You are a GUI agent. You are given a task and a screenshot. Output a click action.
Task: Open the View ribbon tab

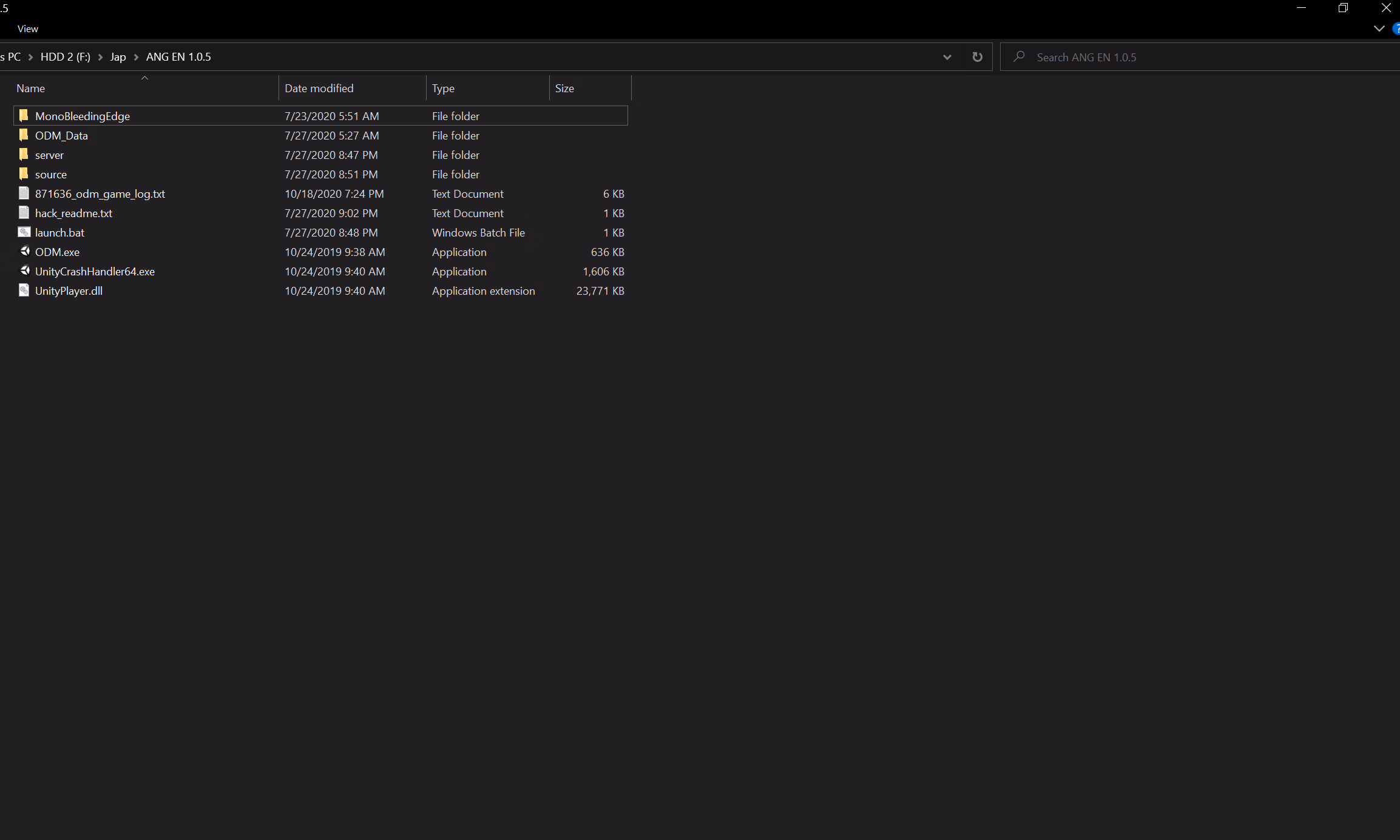(28, 29)
